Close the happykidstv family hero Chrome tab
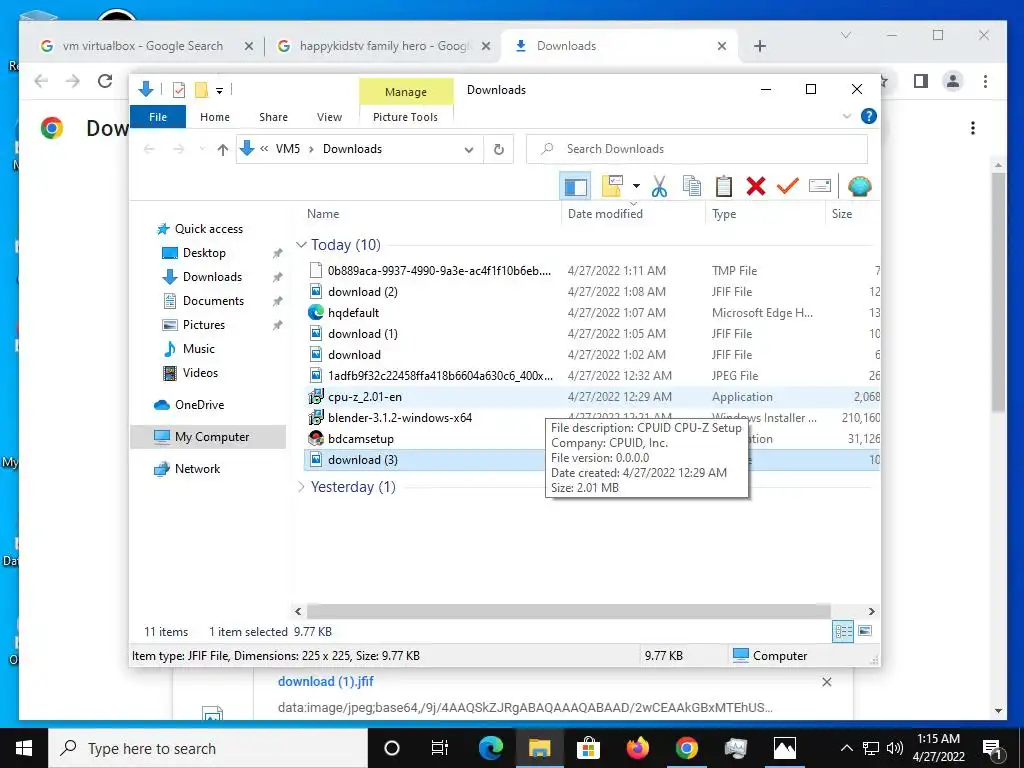The width and height of the screenshot is (1024, 768). (486, 46)
